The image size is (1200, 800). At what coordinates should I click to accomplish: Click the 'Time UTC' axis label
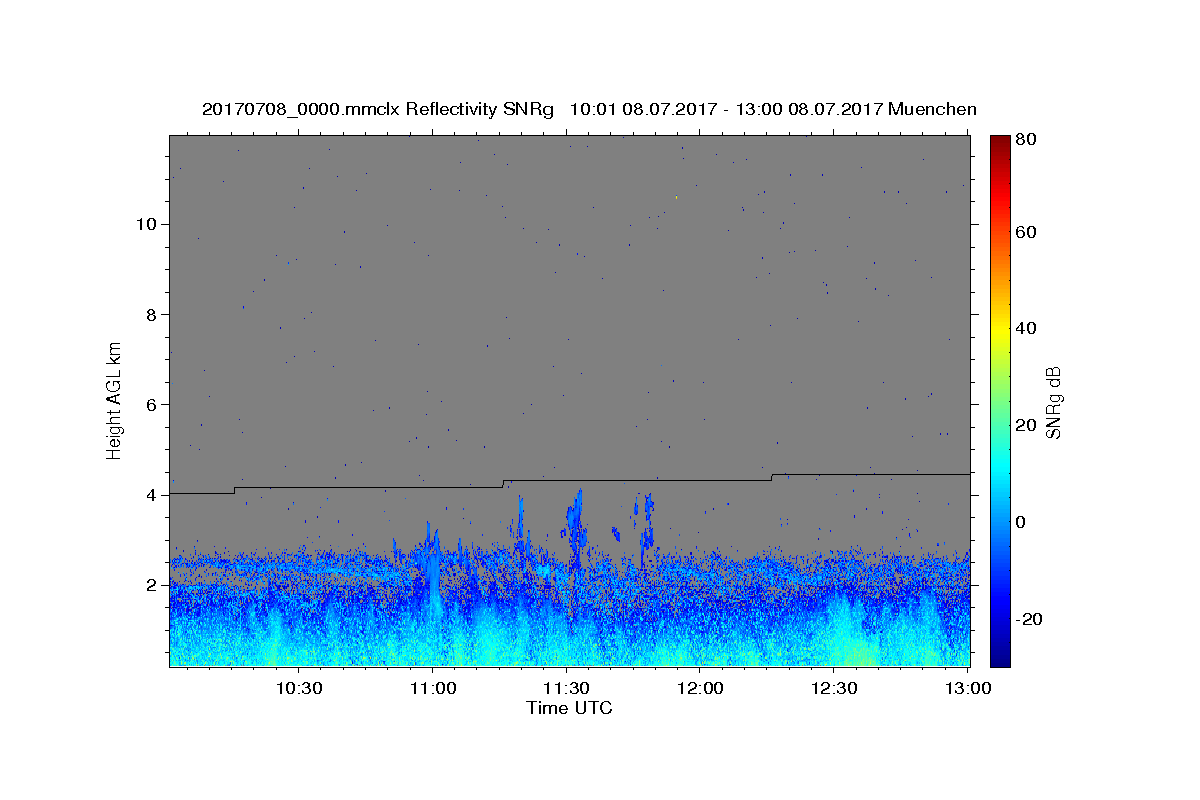pos(569,708)
